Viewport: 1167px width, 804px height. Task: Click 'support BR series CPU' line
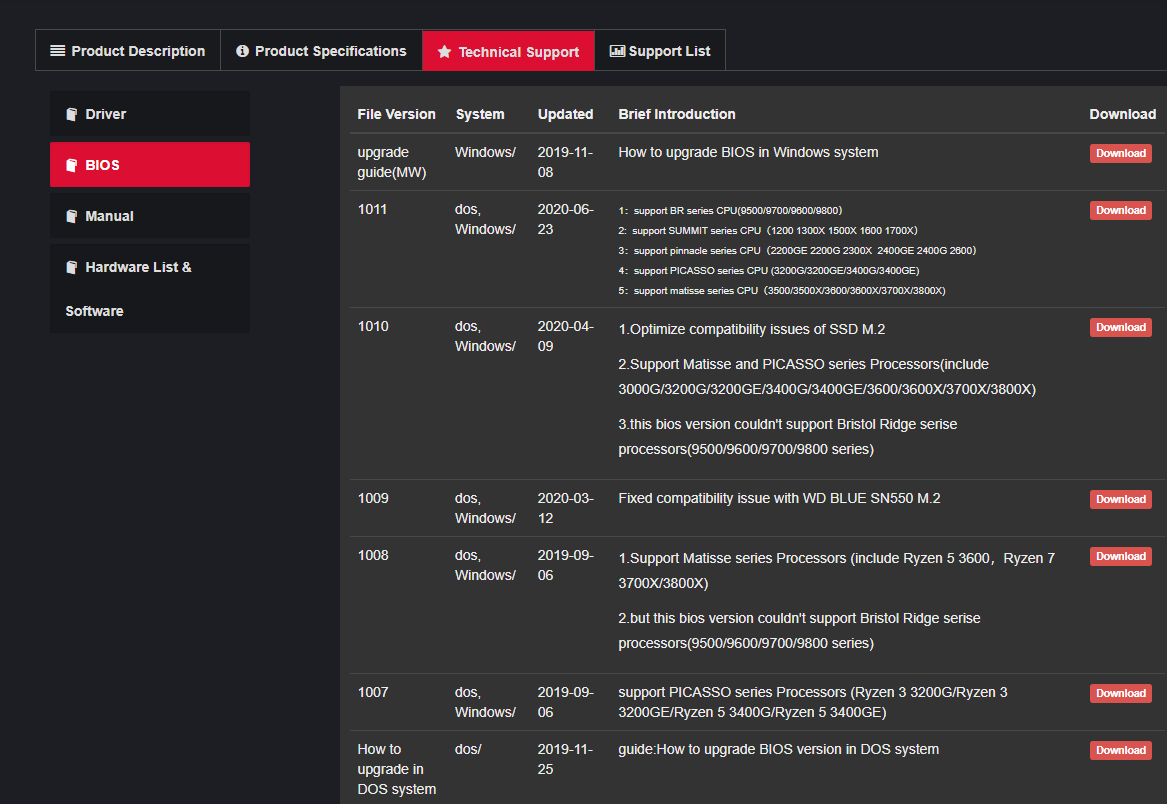pos(730,211)
